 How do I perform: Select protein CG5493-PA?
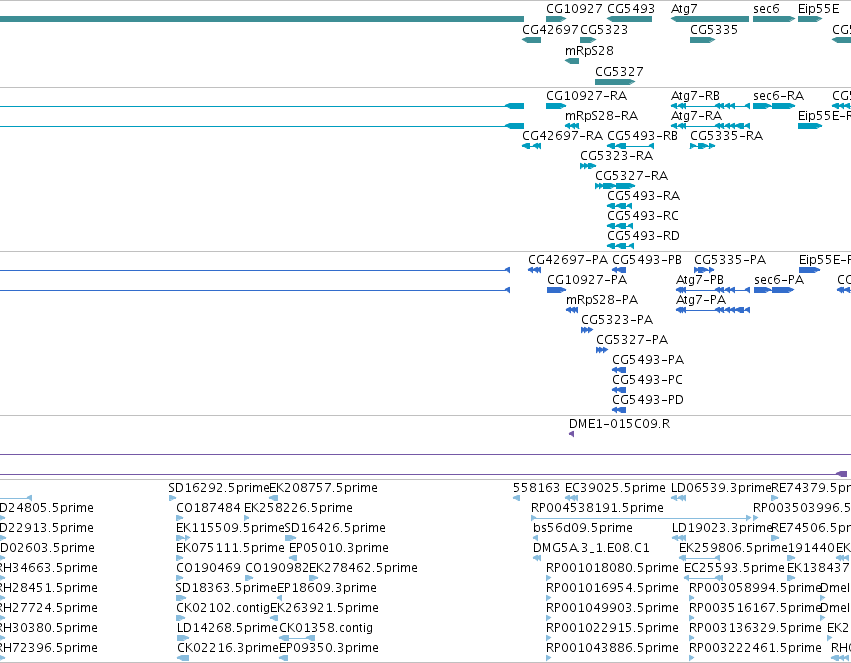(648, 360)
